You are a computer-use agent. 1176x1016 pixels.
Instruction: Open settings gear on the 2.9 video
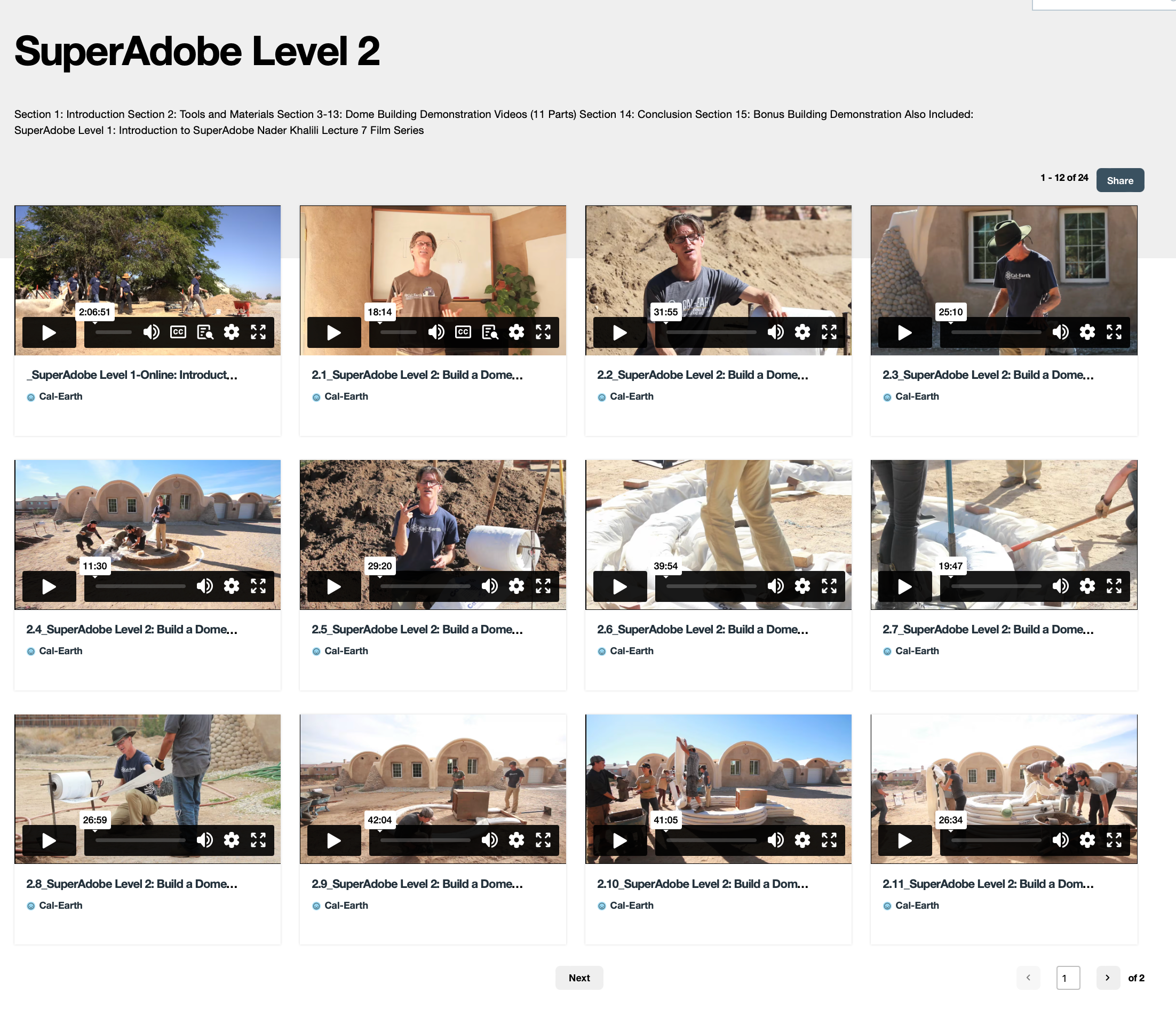tap(516, 840)
